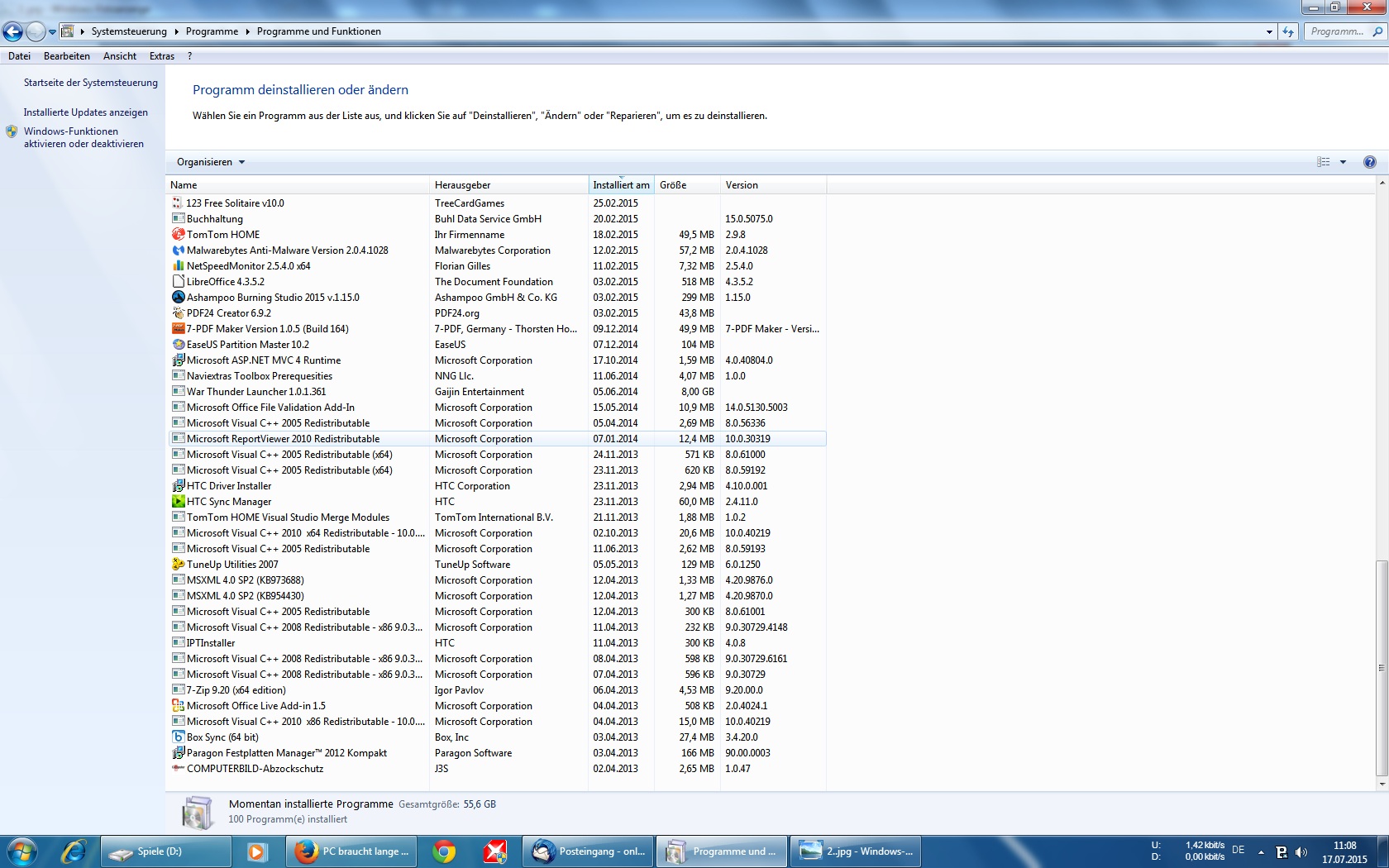Open Internet Explorer from the taskbar
1389x868 pixels.
pyautogui.click(x=74, y=851)
